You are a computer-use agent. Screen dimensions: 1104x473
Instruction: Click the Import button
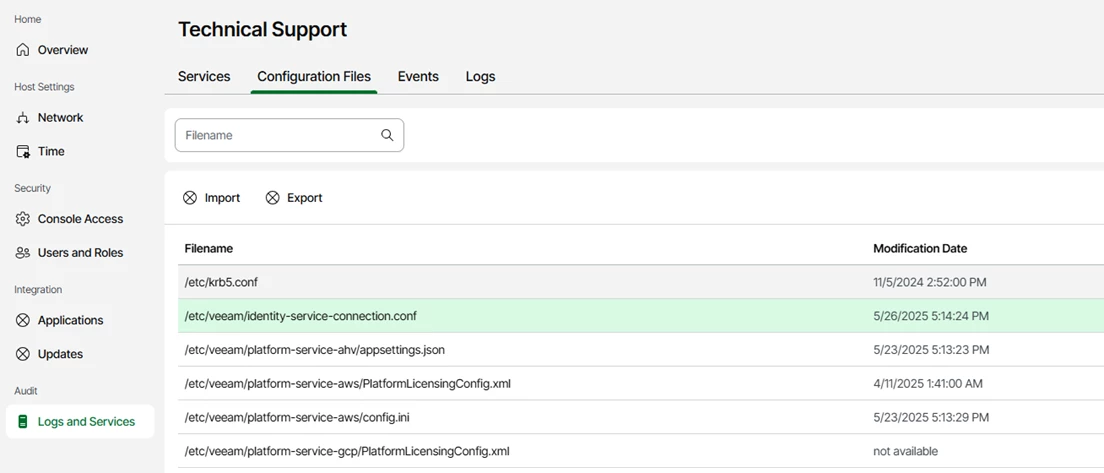[212, 198]
